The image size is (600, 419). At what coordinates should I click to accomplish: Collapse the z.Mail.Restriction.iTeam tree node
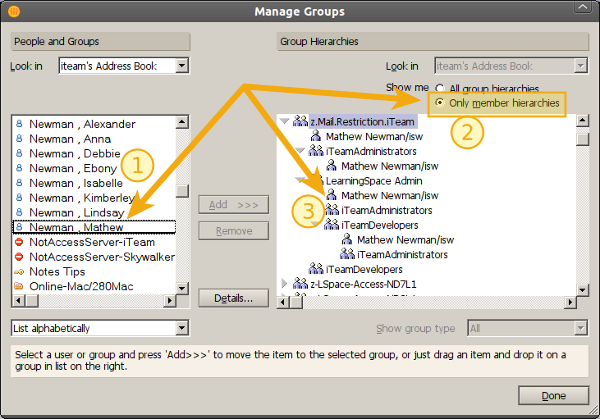coord(284,121)
